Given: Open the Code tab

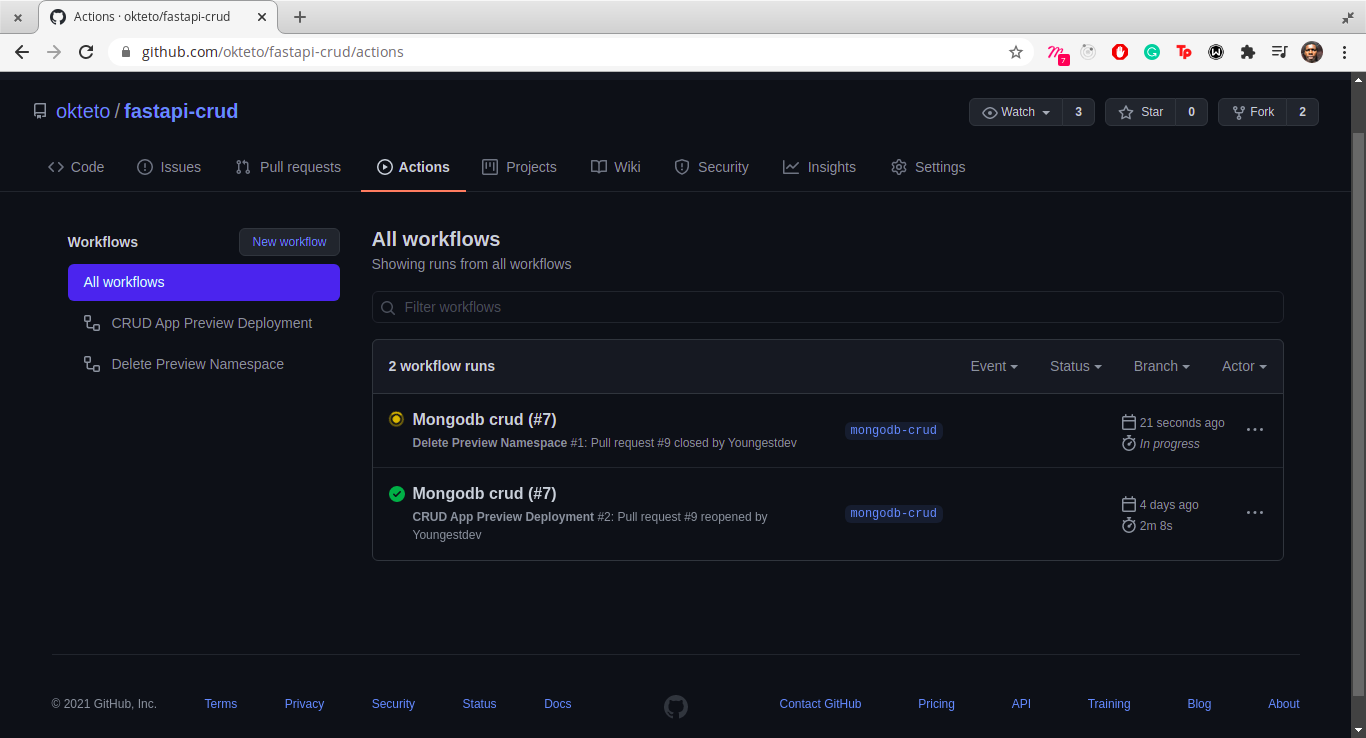Looking at the screenshot, I should click(76, 167).
